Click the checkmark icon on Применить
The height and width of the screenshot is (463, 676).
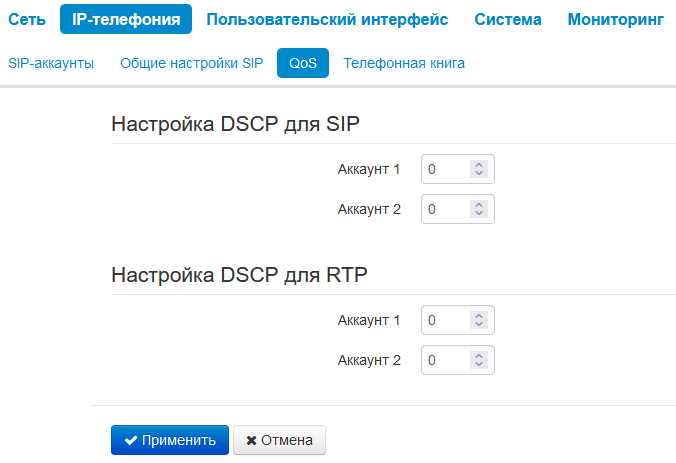[131, 440]
